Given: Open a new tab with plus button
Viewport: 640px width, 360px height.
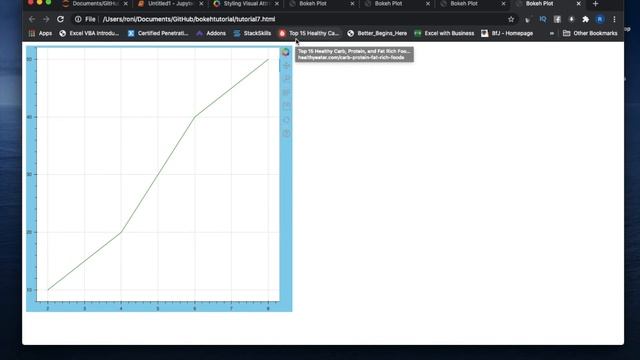Looking at the screenshot, I should [x=595, y=4].
